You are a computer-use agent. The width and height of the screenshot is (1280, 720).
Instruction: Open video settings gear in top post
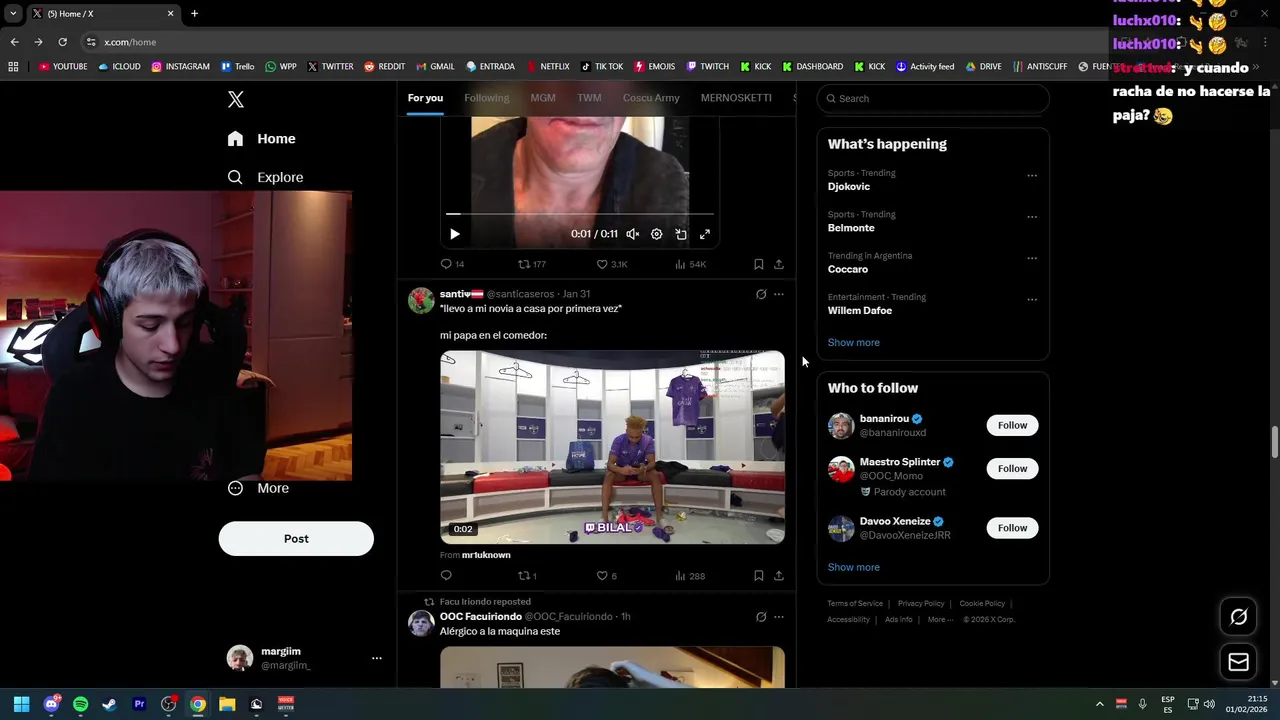coord(656,234)
